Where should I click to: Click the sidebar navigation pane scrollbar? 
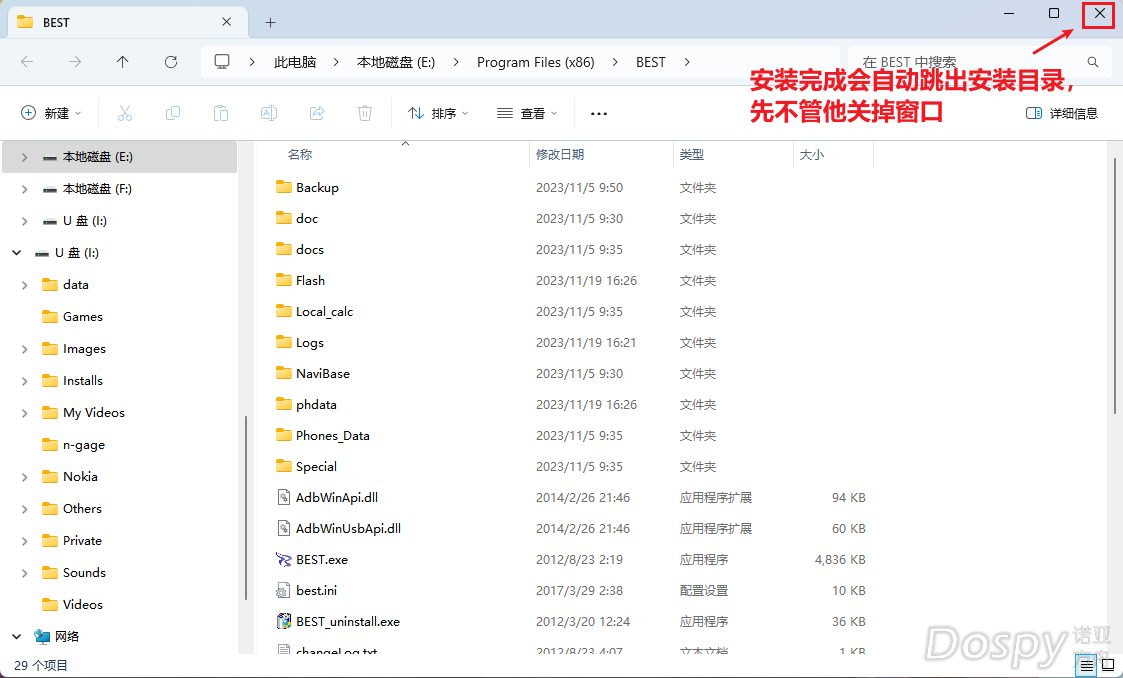pyautogui.click(x=246, y=507)
